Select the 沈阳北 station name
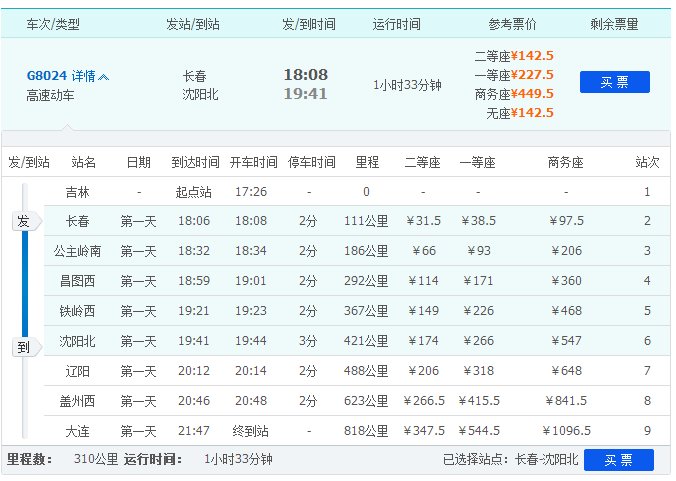Image resolution: width=676 pixels, height=481 pixels. [77, 341]
